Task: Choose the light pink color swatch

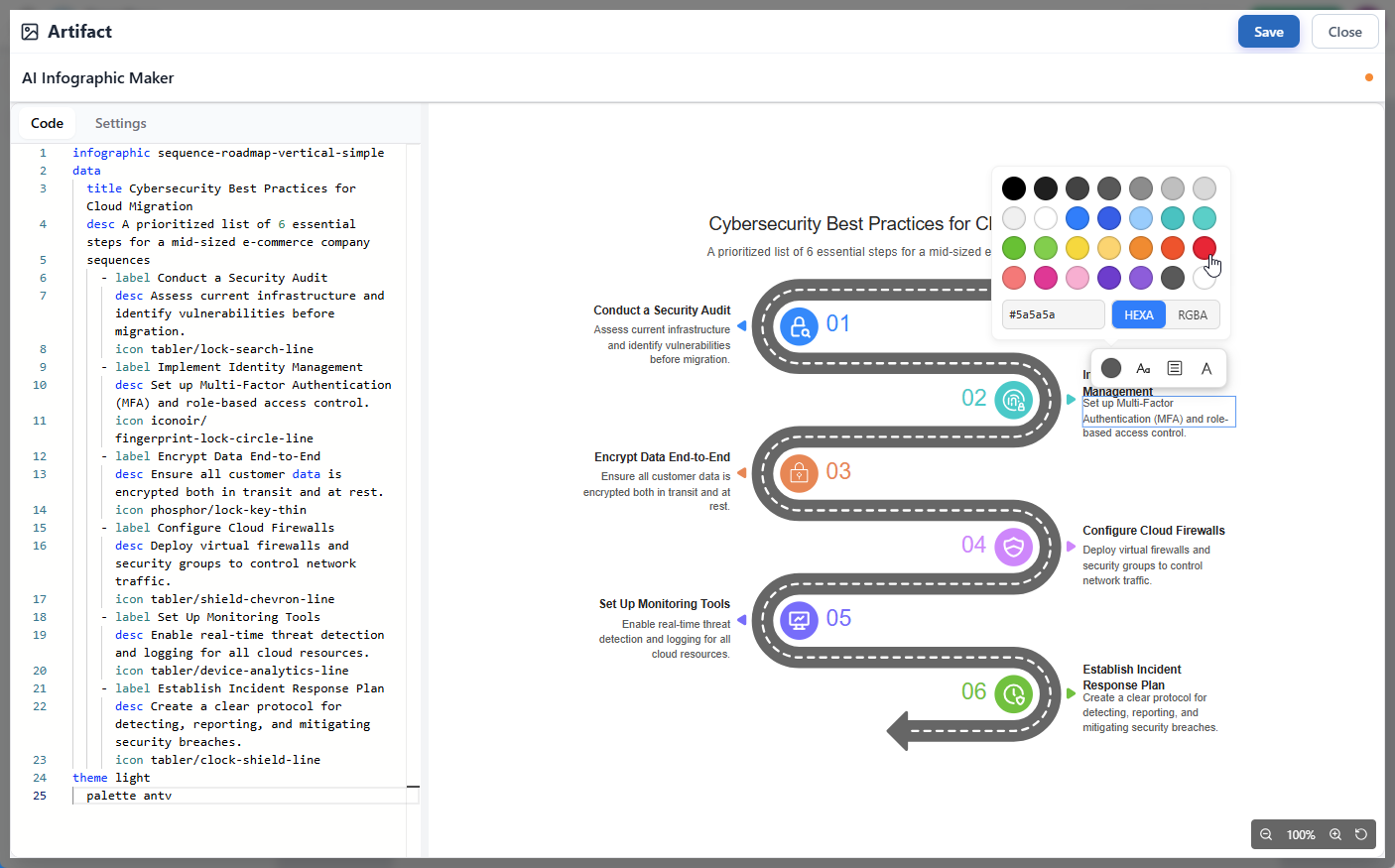Action: tap(1078, 278)
